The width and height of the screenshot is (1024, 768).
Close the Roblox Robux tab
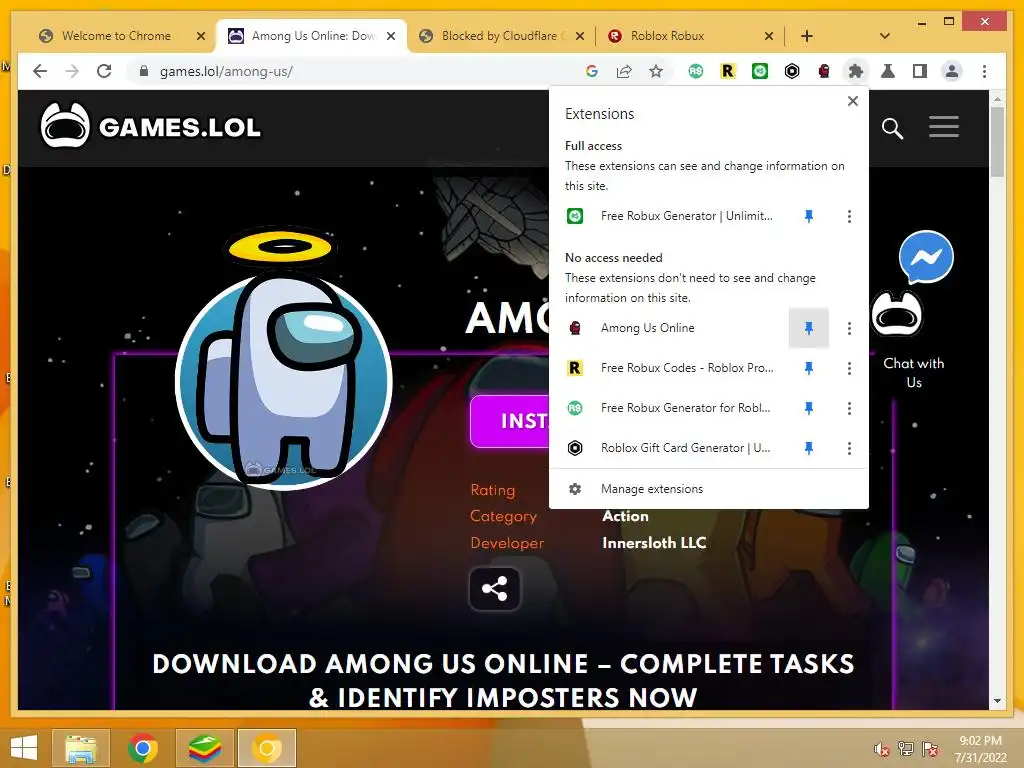click(x=769, y=36)
